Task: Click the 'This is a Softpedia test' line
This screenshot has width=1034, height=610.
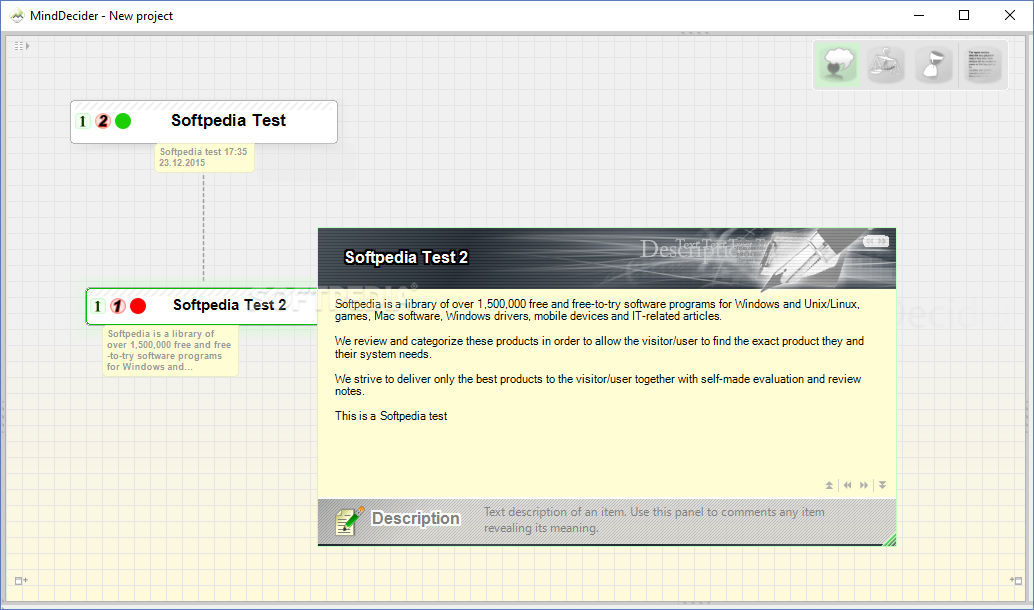Action: tap(391, 416)
